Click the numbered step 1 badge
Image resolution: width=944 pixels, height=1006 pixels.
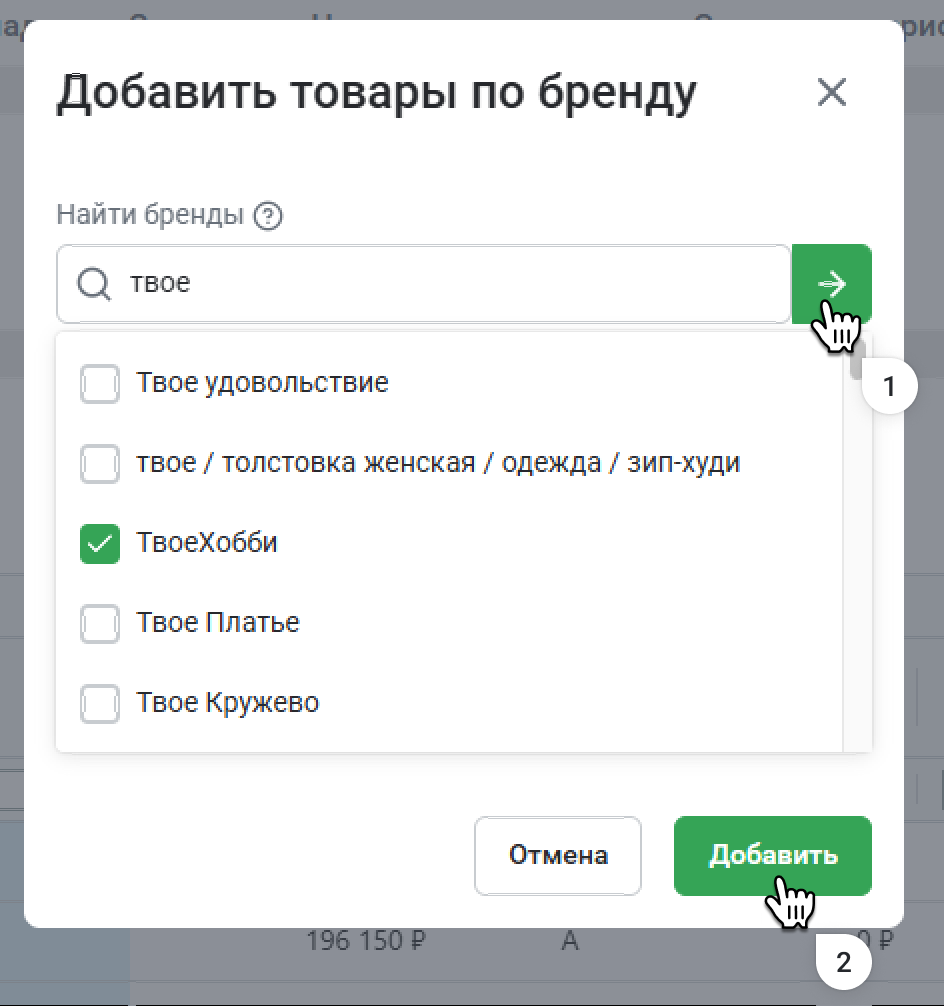[890, 385]
